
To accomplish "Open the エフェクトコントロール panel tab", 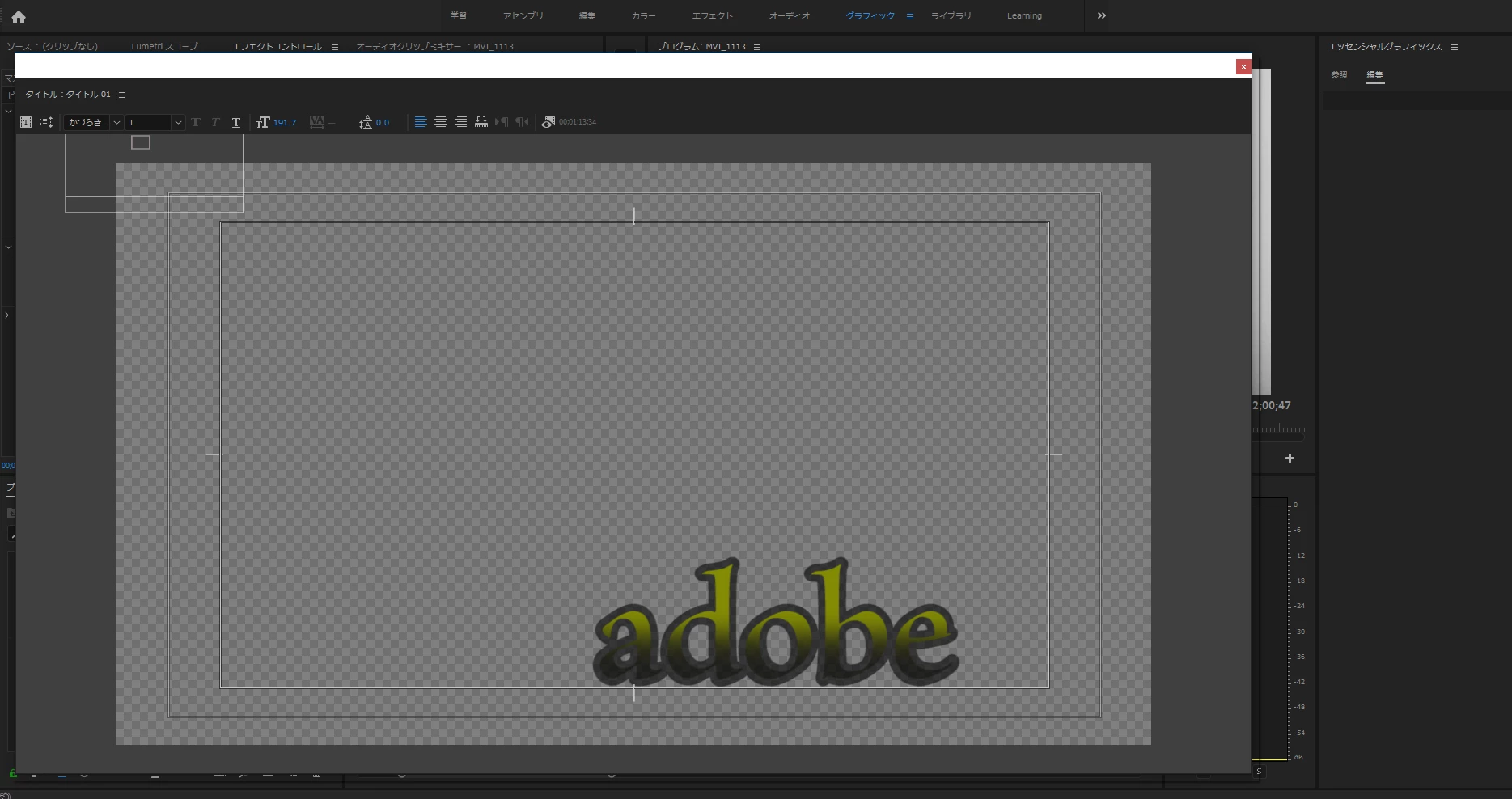I will pyautogui.click(x=277, y=46).
